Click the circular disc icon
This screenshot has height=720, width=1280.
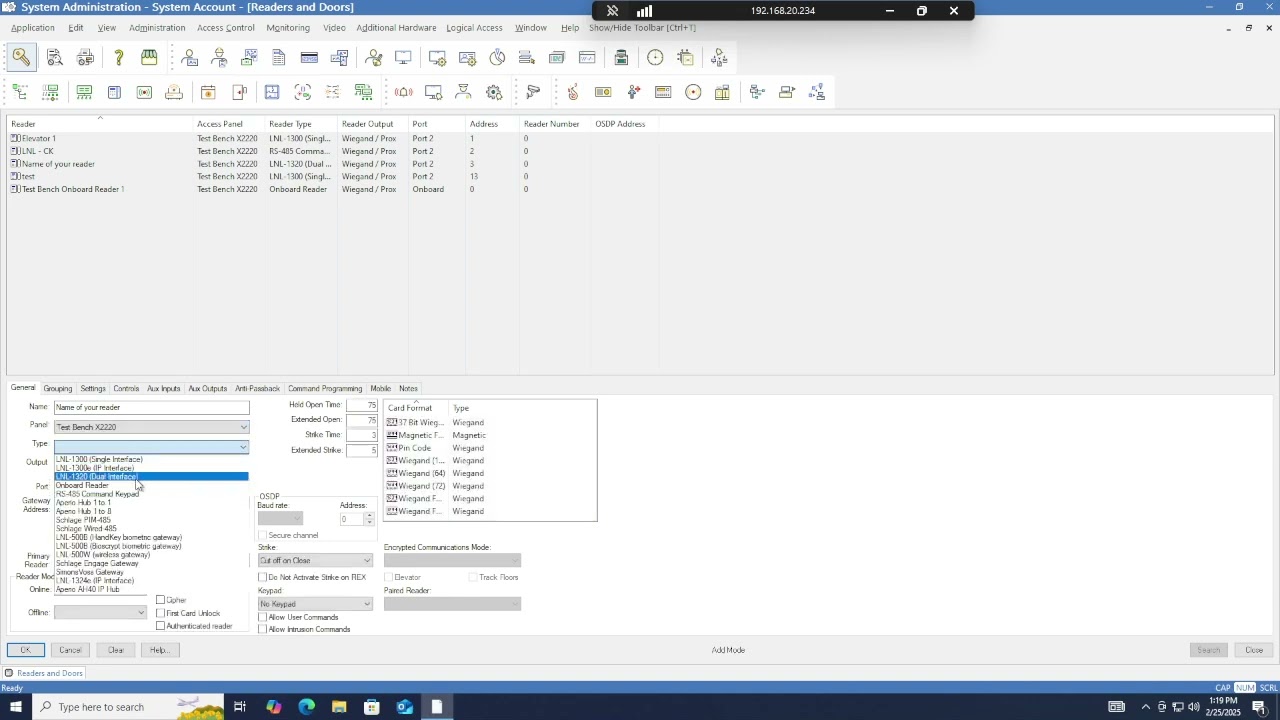(693, 92)
